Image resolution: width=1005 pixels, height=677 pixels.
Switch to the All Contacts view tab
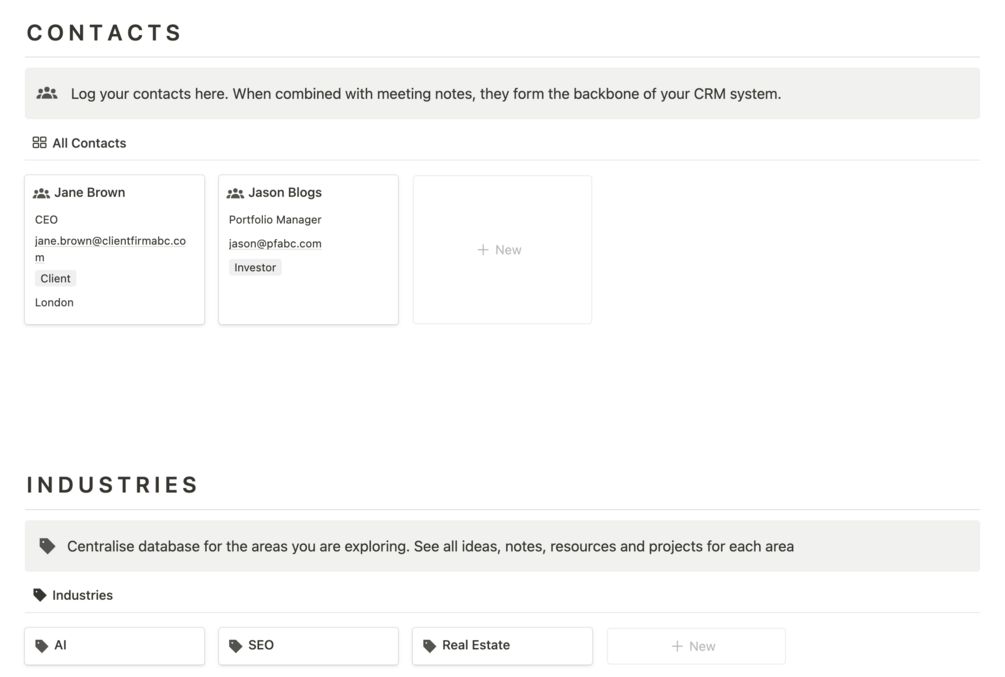pos(89,143)
